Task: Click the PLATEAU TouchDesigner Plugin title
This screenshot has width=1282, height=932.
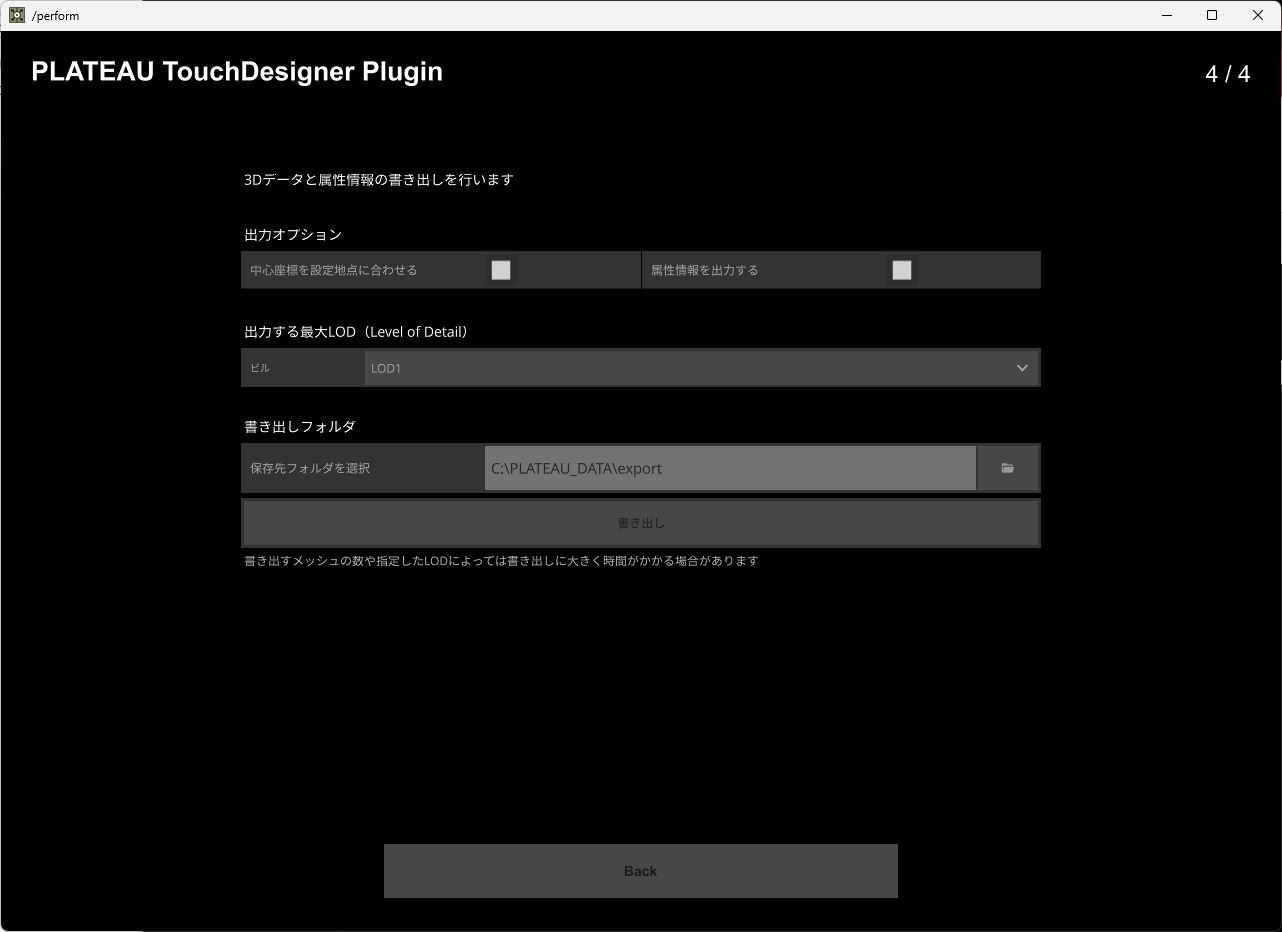Action: coord(237,72)
